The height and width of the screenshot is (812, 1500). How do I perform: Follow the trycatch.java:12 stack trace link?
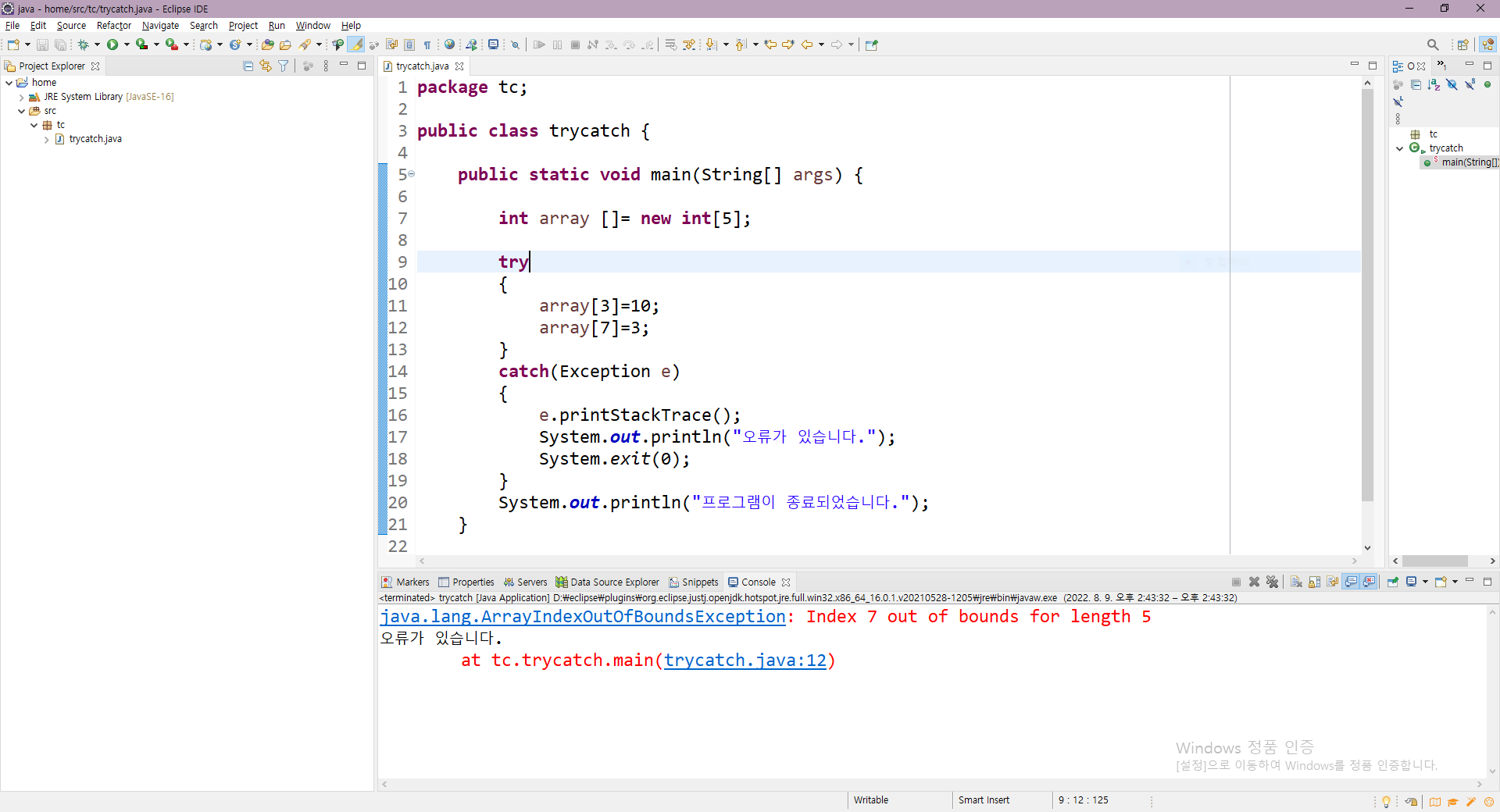tap(748, 661)
